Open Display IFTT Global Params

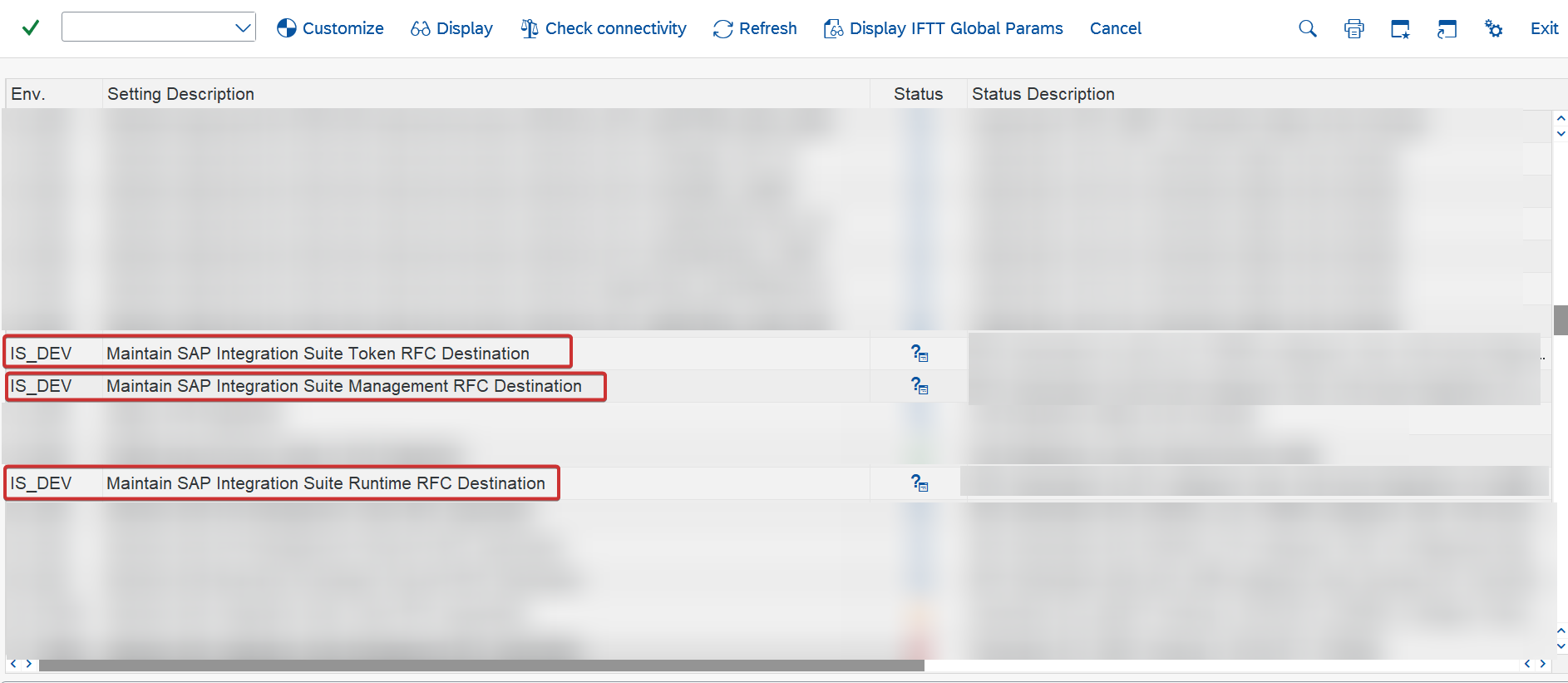pos(943,28)
